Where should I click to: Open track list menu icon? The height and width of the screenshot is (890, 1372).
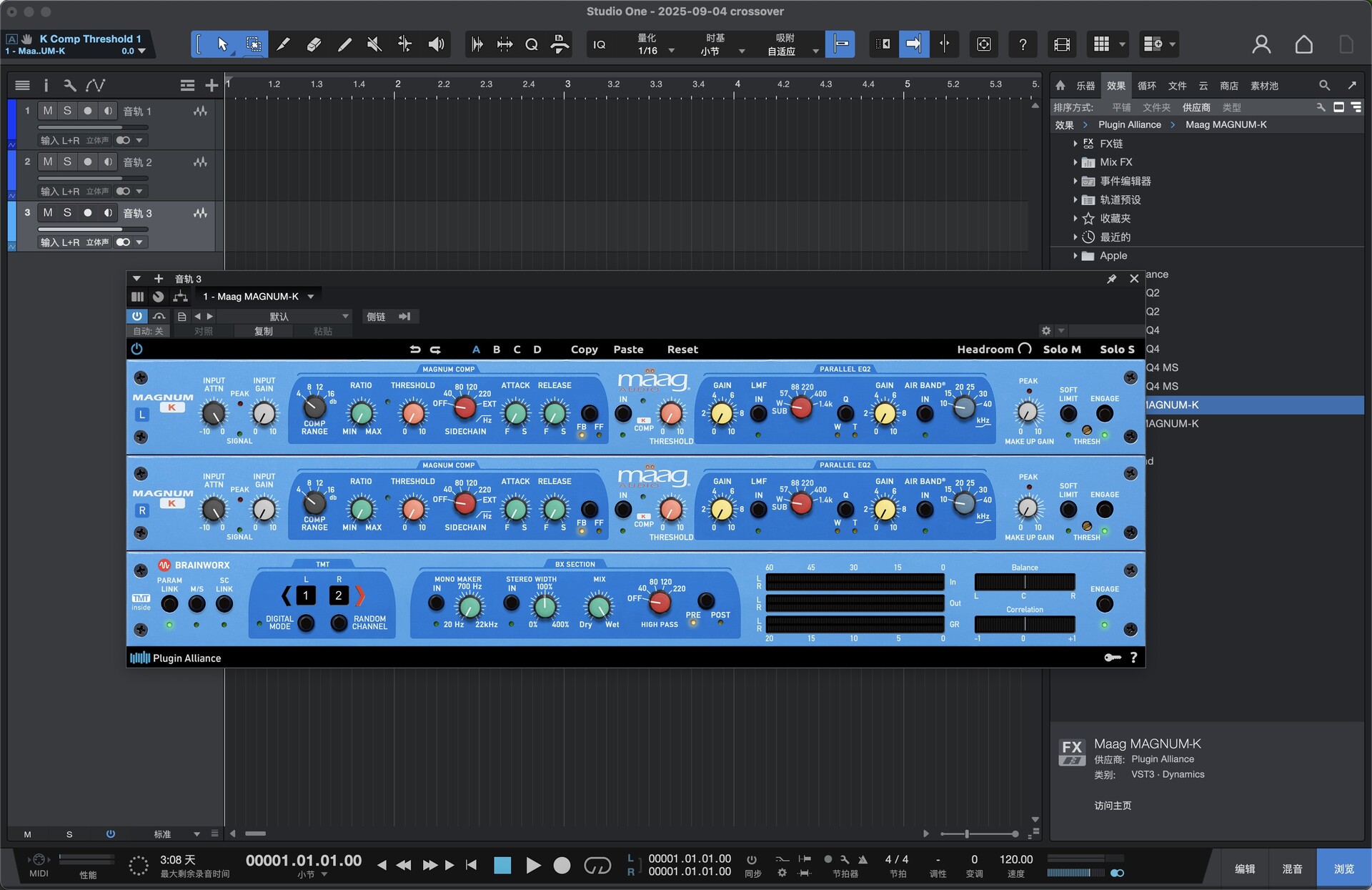point(22,85)
